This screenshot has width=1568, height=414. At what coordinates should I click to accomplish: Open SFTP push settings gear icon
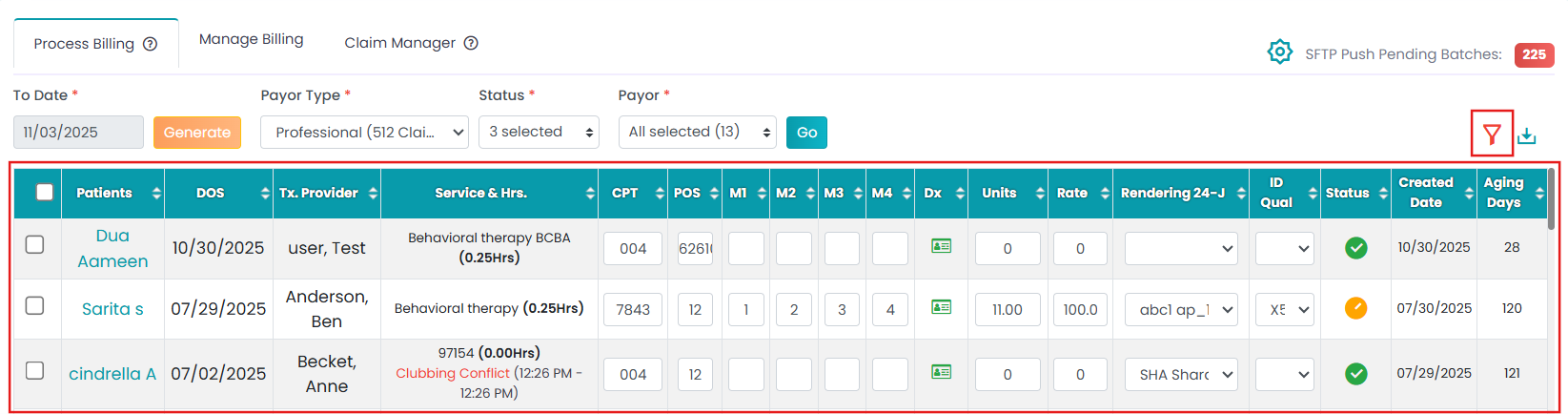[1280, 52]
